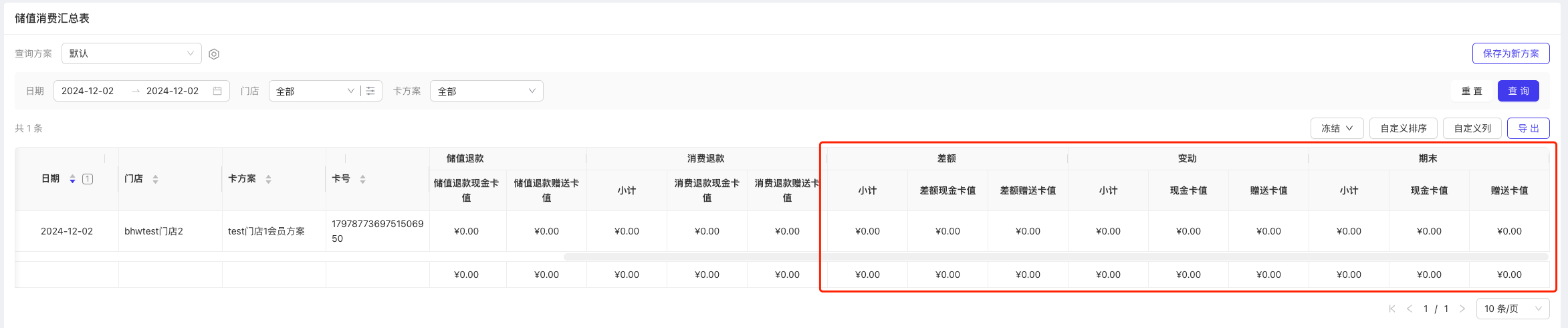This screenshot has height=328, width=1568.
Task: Change 10 条/页 page size
Action: coord(1513,309)
